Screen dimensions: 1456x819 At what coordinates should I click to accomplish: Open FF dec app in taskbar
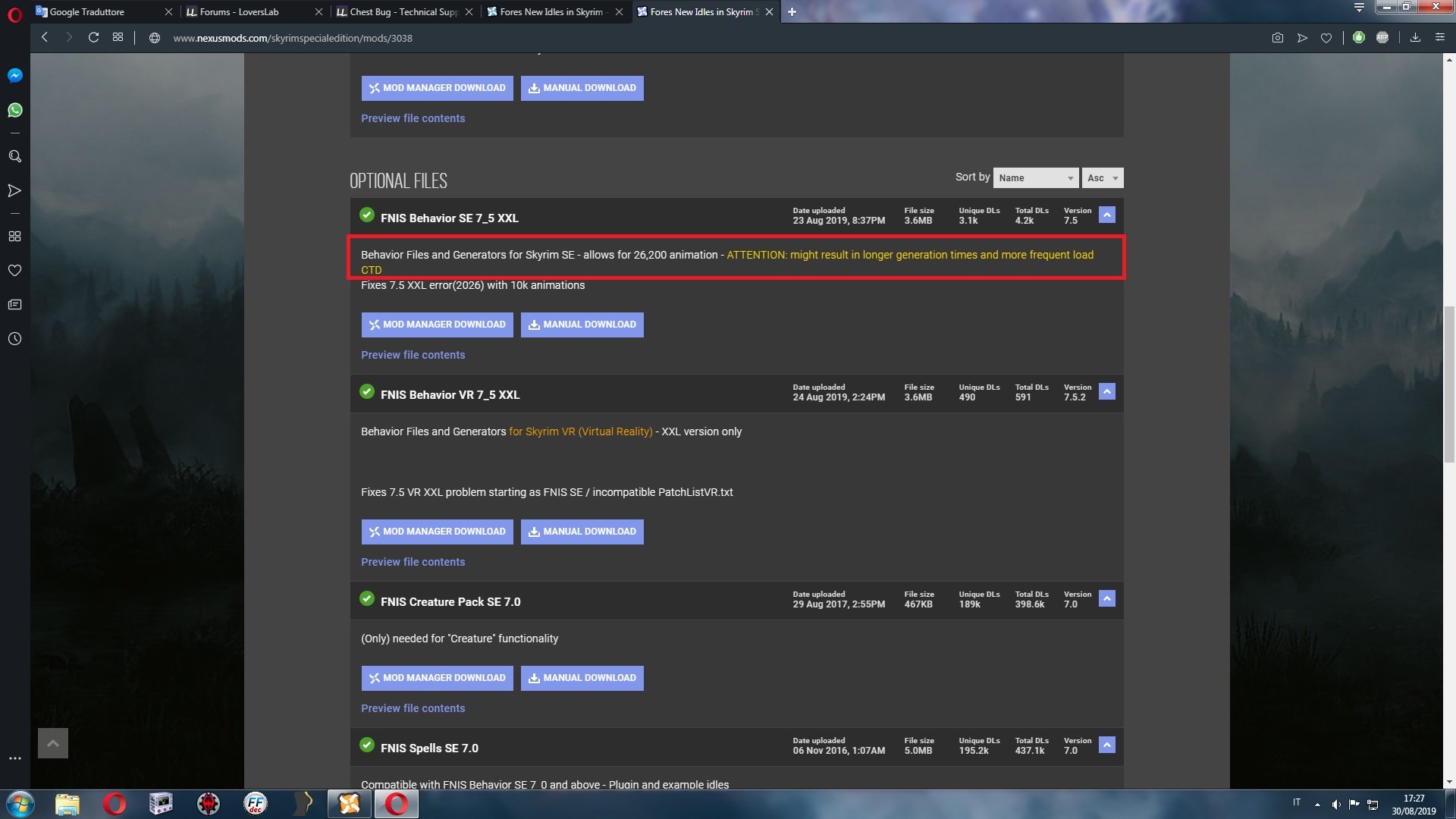pyautogui.click(x=256, y=804)
